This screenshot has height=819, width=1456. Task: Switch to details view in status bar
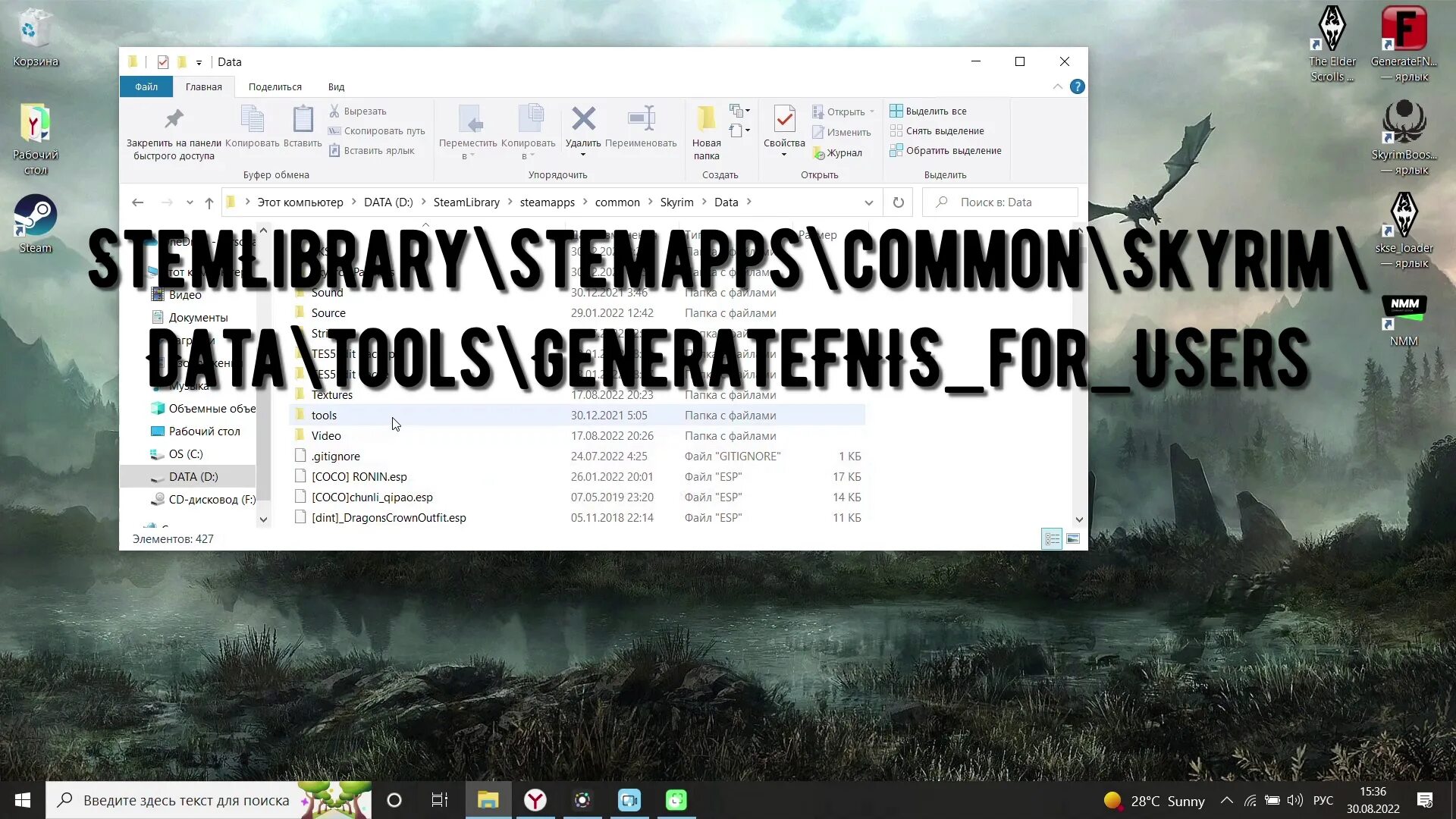tap(1052, 539)
